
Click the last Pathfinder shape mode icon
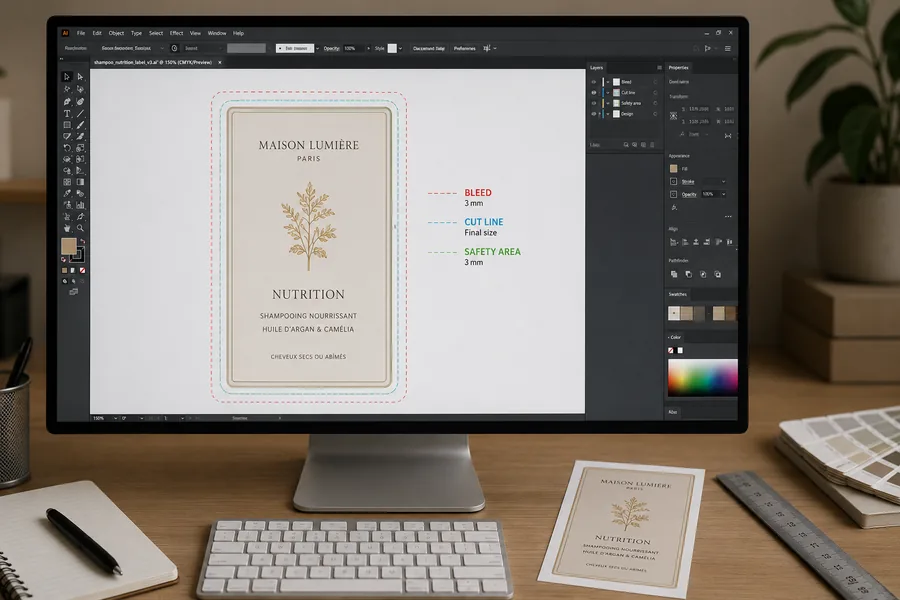coord(717,274)
